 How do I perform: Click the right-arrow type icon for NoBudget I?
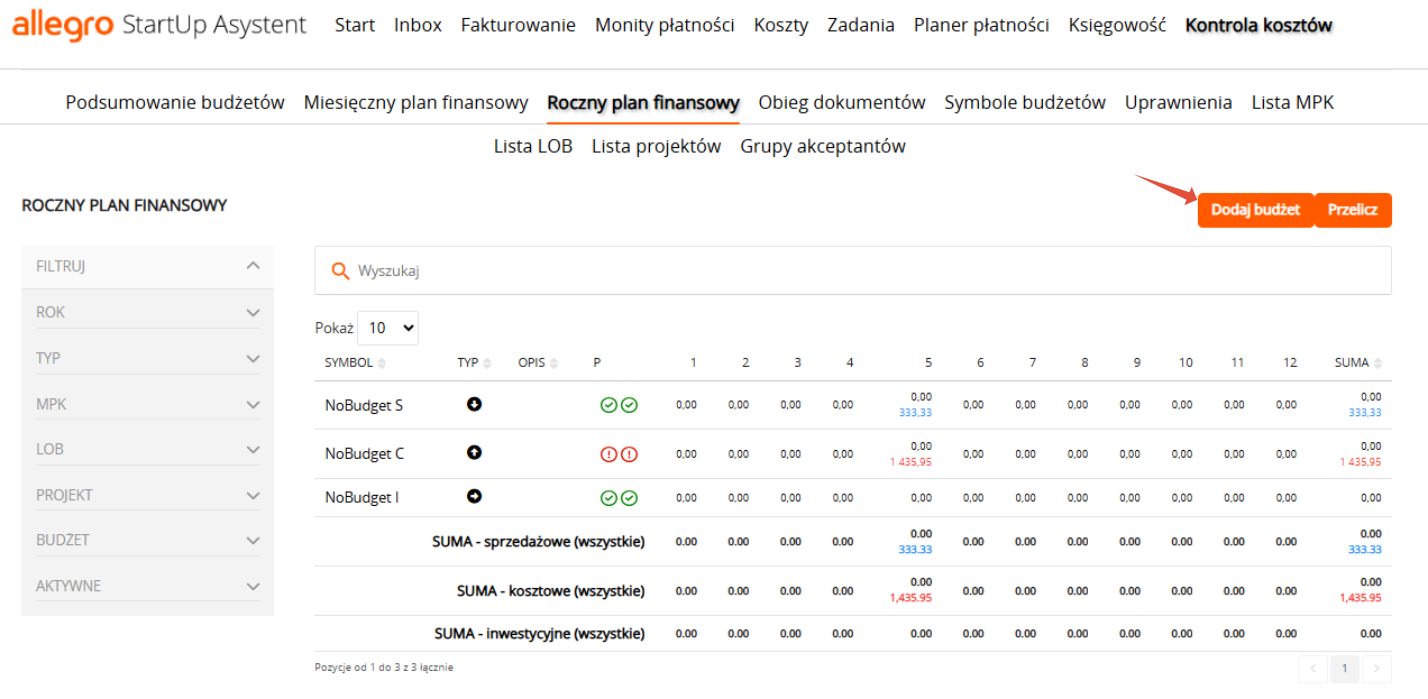click(x=475, y=496)
